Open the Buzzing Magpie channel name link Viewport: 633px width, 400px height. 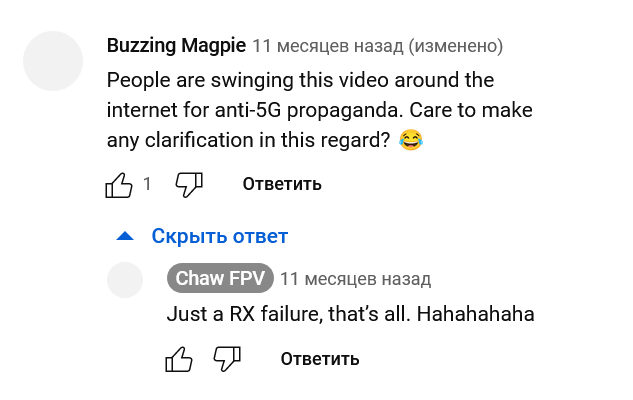[x=176, y=45]
